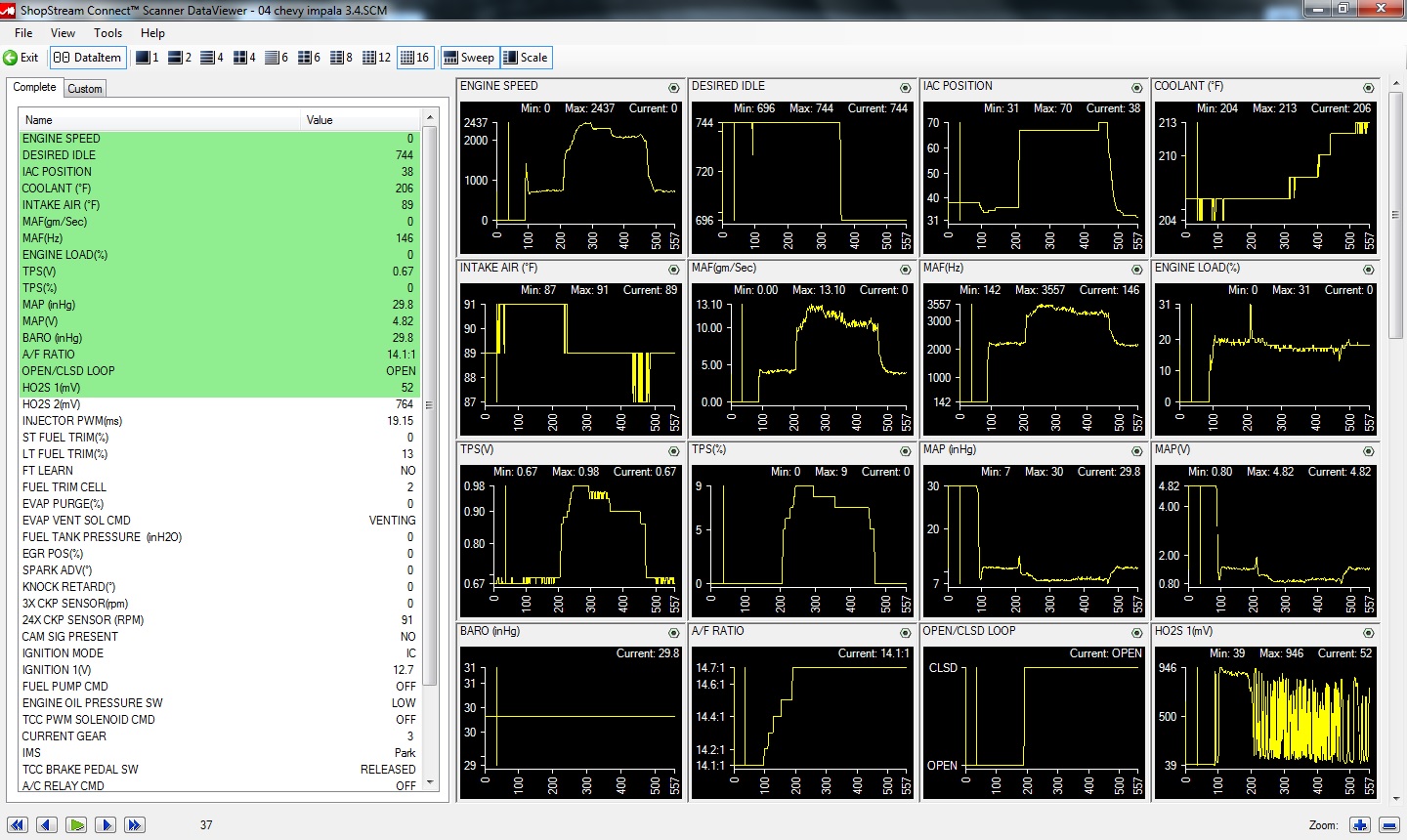The image size is (1407, 840).
Task: Open the Tools menu
Action: [x=107, y=32]
